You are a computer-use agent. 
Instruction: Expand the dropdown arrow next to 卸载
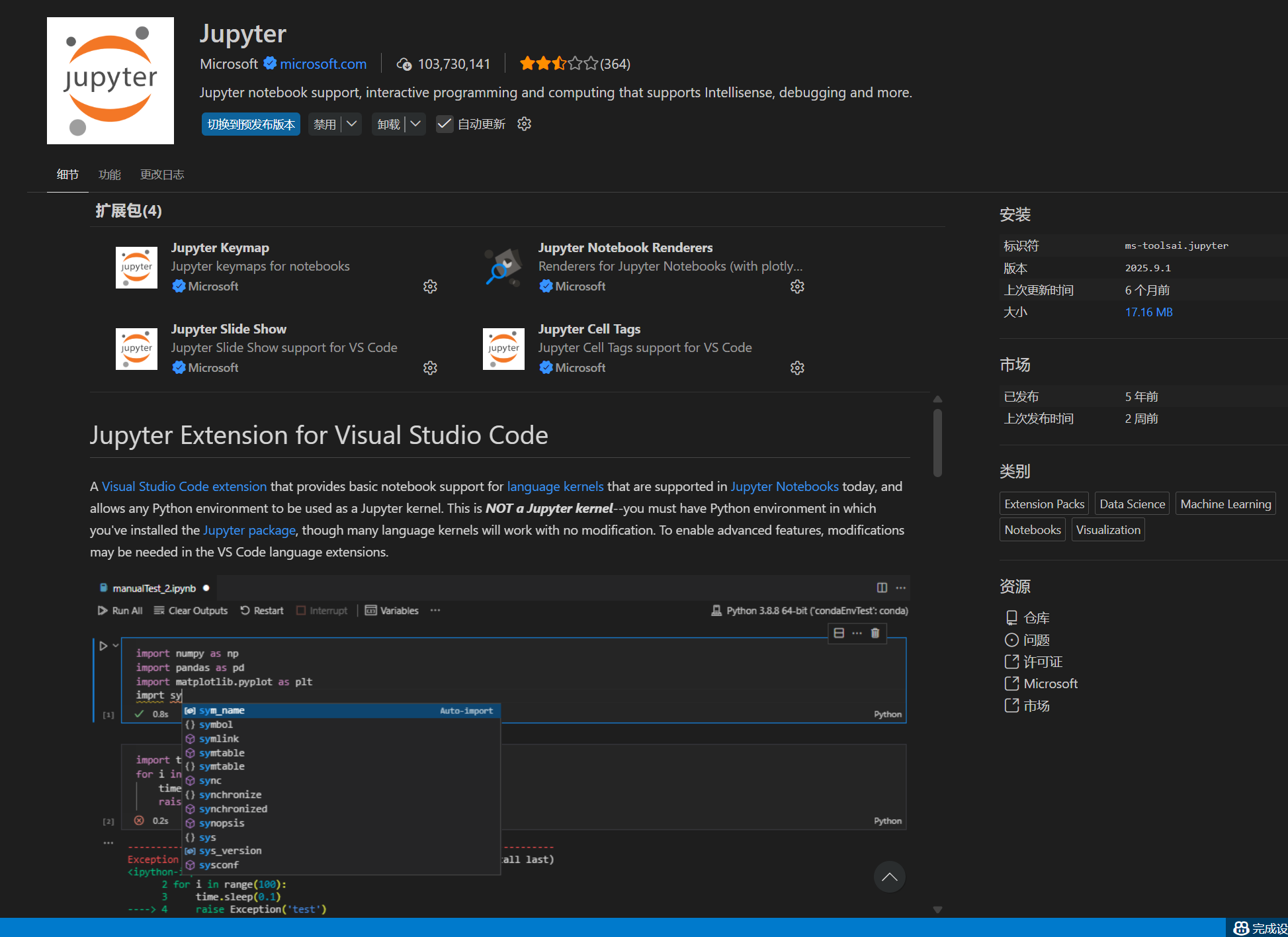(415, 124)
